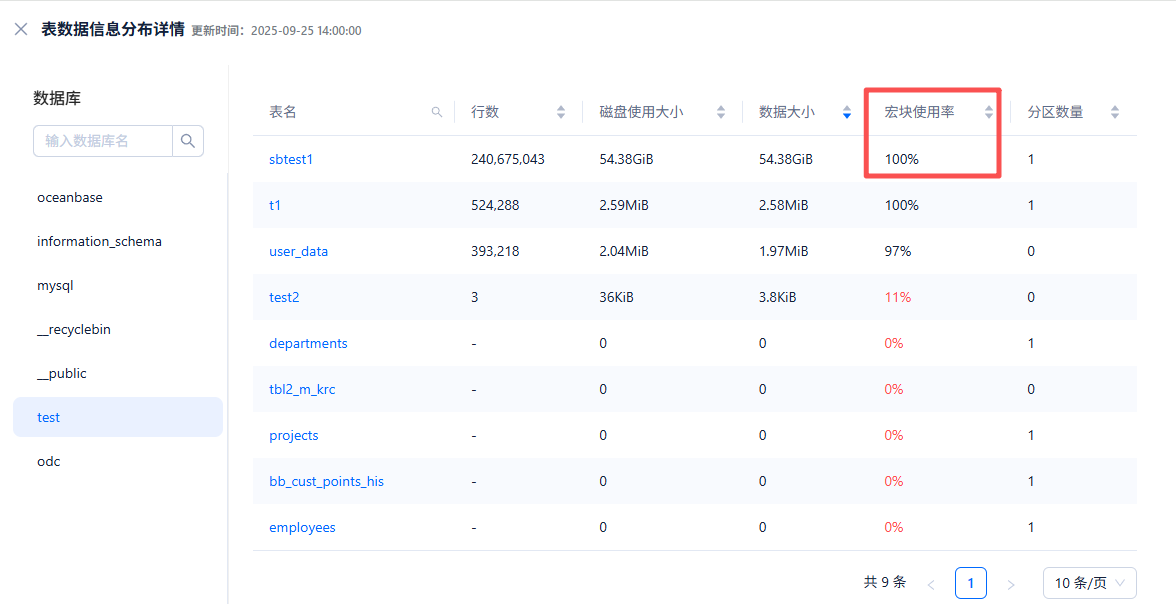Go to previous page arrow
1176x604 pixels.
click(931, 583)
